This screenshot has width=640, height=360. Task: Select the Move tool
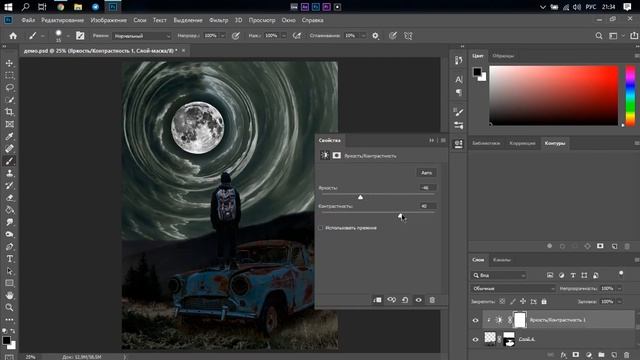9,63
